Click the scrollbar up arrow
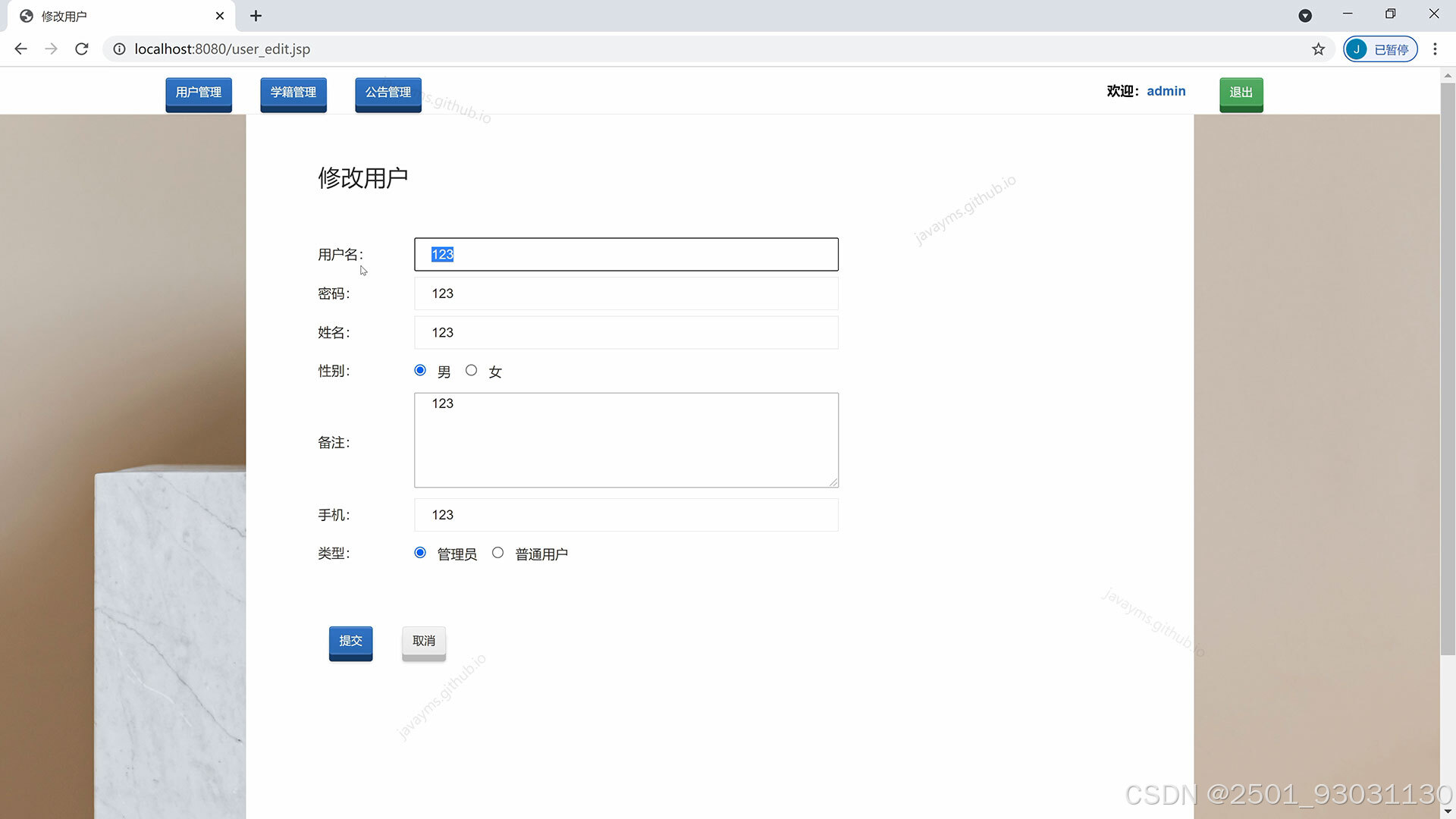This screenshot has width=1456, height=819. coord(1448,75)
